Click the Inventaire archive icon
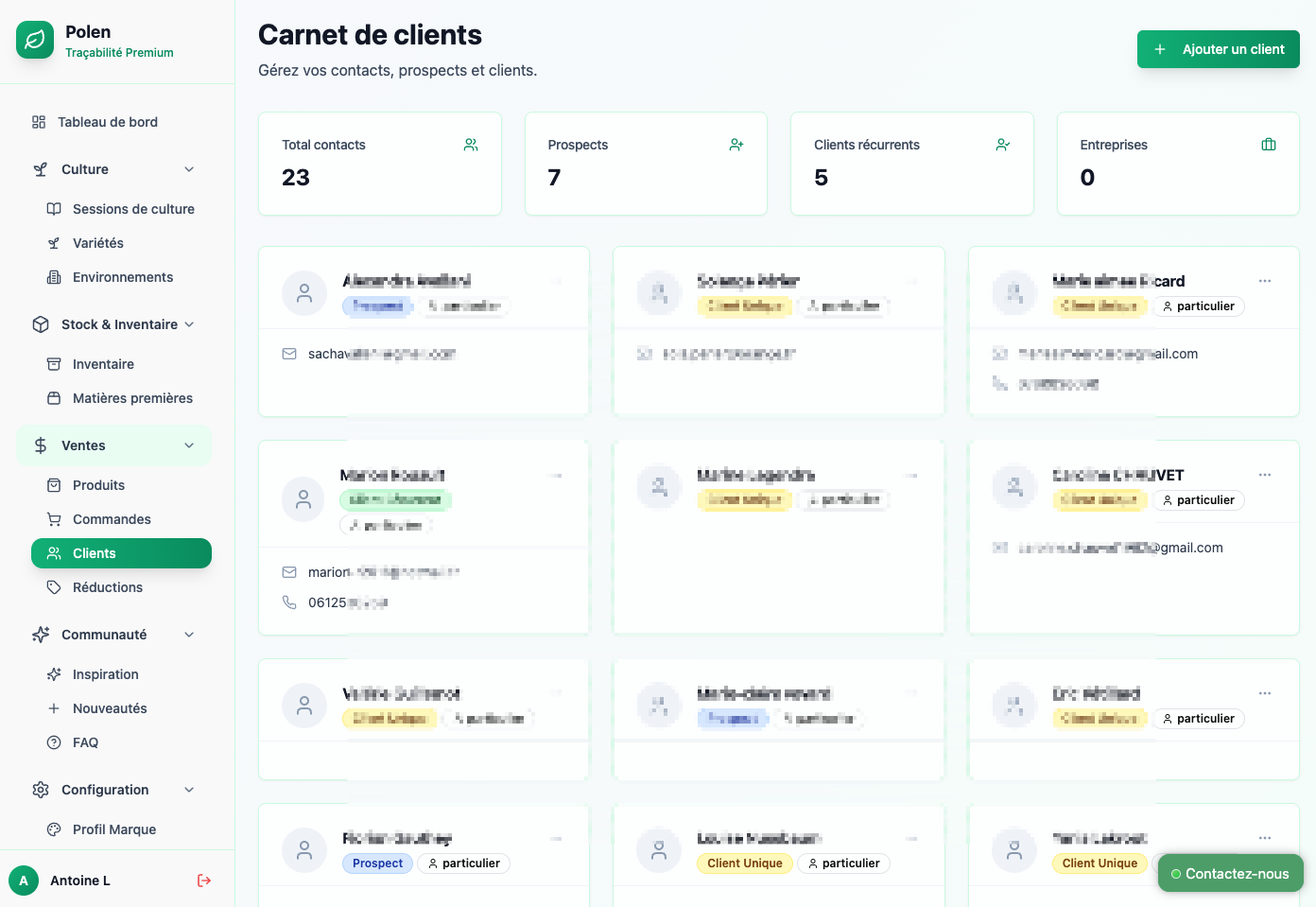This screenshot has height=907, width=1316. [54, 364]
